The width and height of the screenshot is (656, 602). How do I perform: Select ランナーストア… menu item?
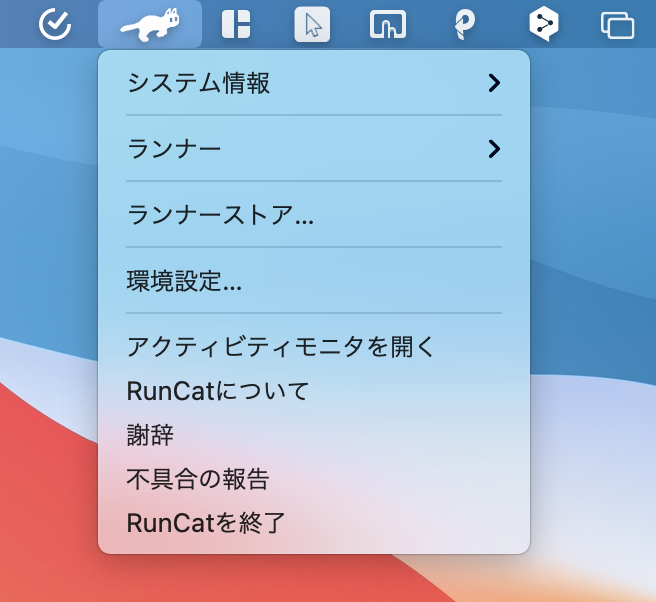coord(314,215)
